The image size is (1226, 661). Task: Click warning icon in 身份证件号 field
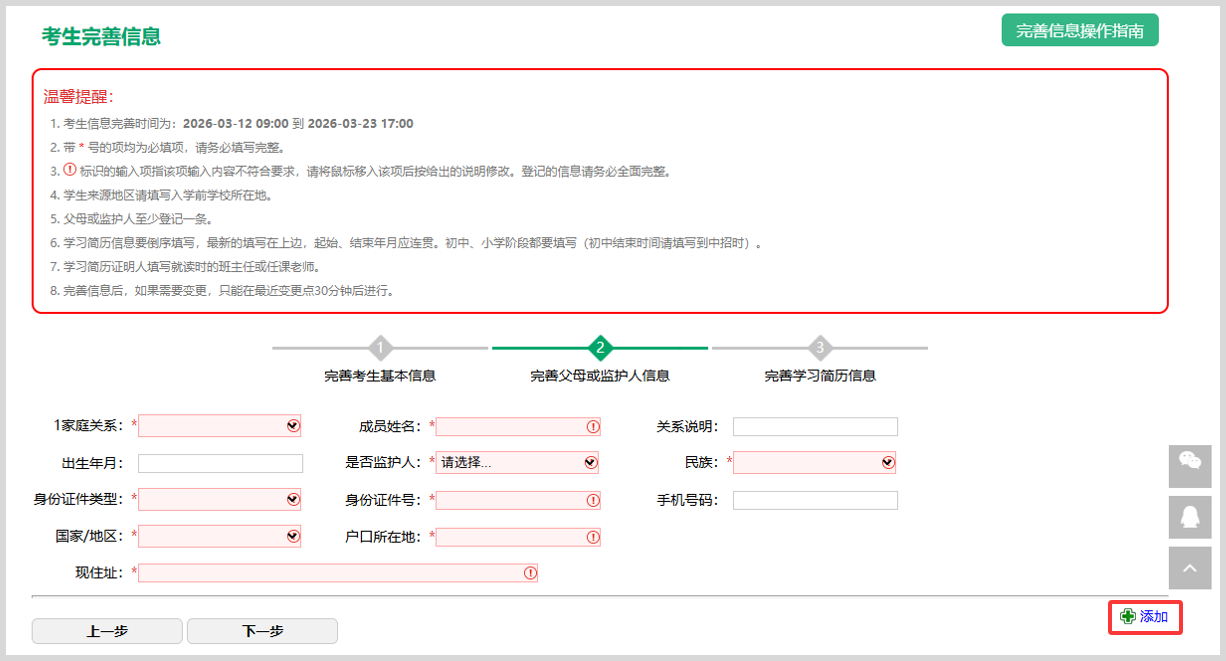(593, 500)
